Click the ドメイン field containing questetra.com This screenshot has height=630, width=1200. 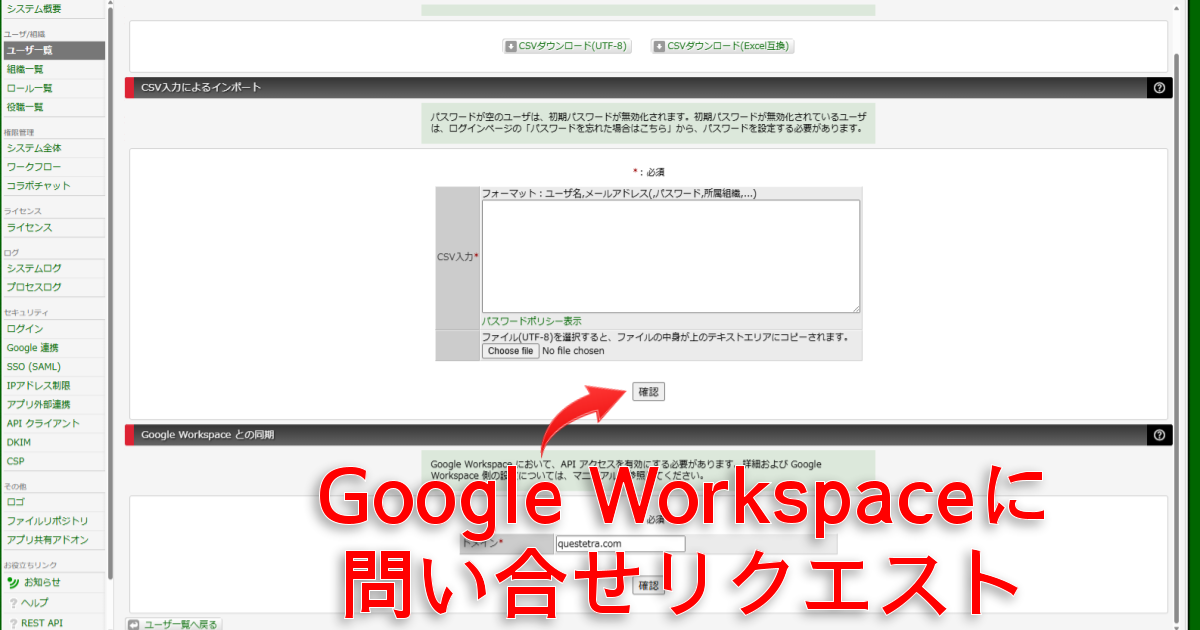pyautogui.click(x=620, y=543)
